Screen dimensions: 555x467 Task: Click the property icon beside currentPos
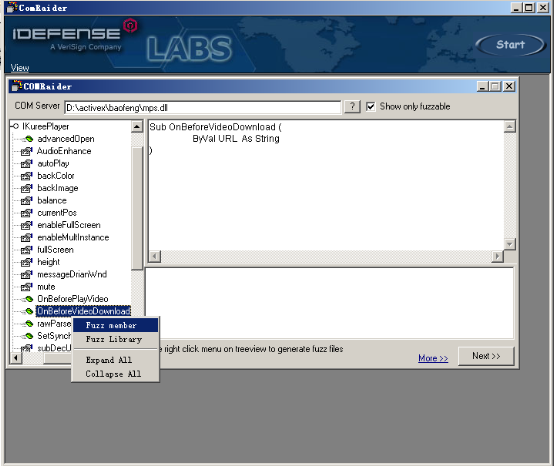26,213
